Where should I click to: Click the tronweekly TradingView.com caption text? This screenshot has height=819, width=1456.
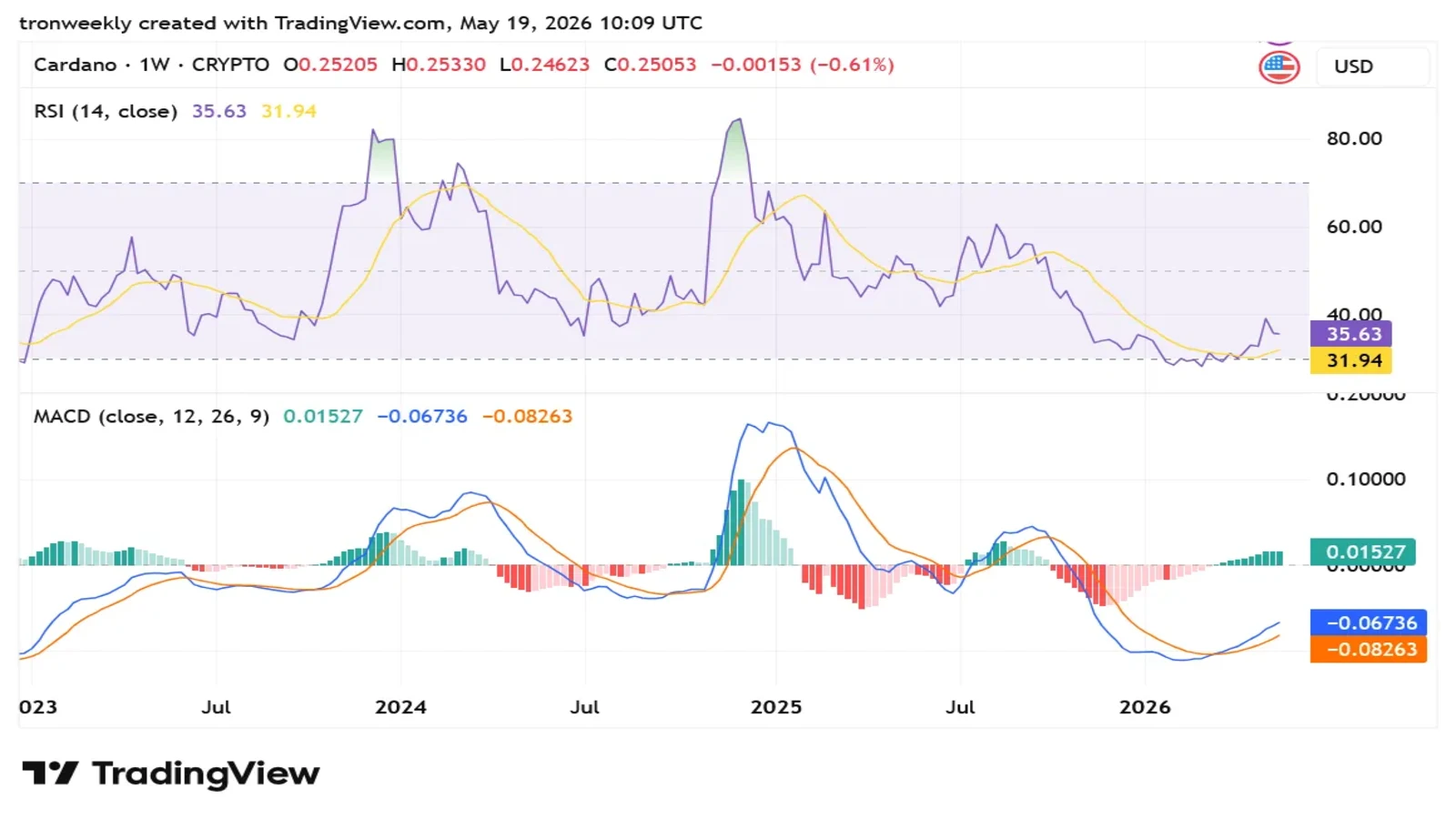[360, 23]
